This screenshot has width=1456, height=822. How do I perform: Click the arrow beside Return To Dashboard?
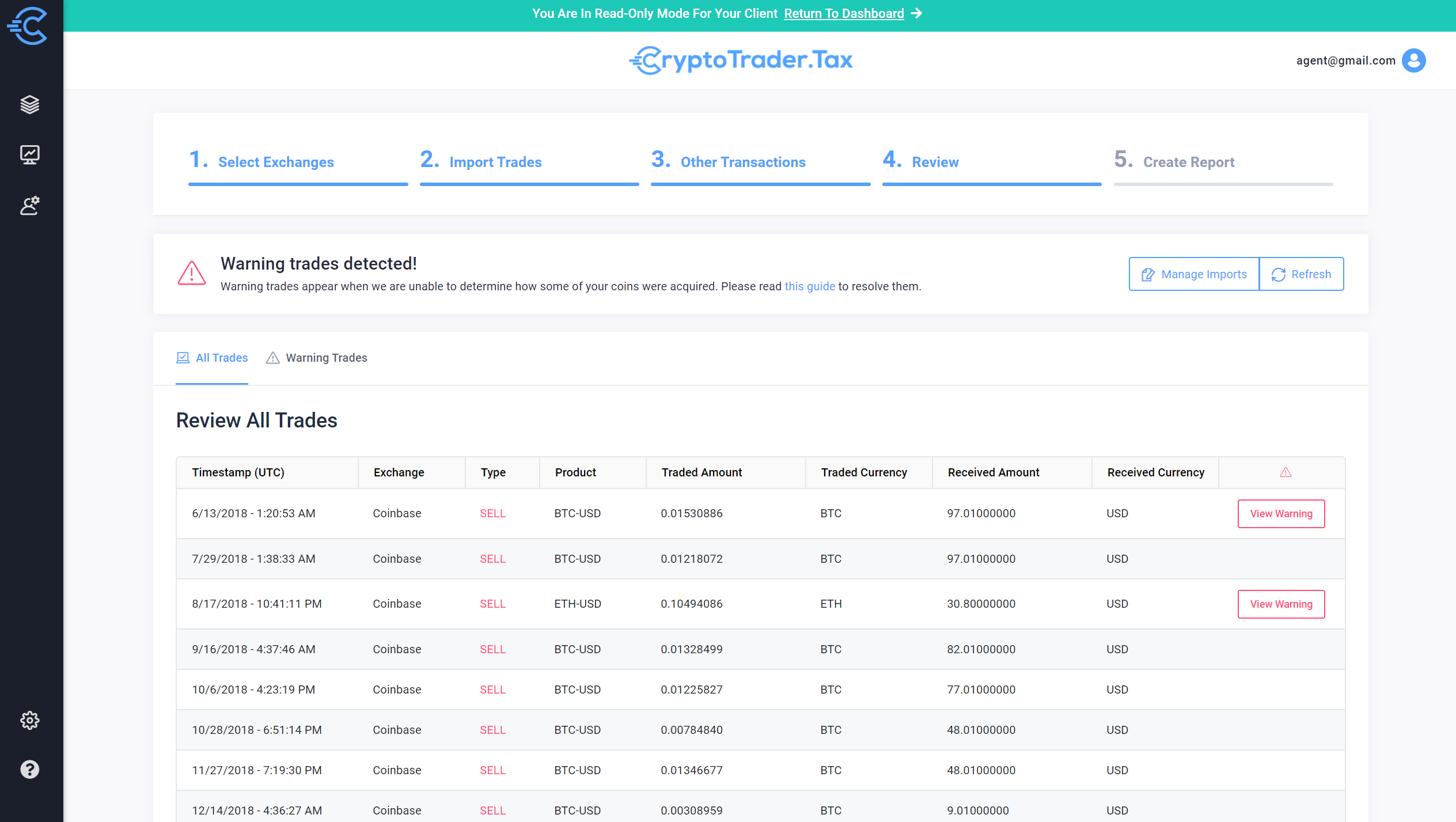point(917,13)
